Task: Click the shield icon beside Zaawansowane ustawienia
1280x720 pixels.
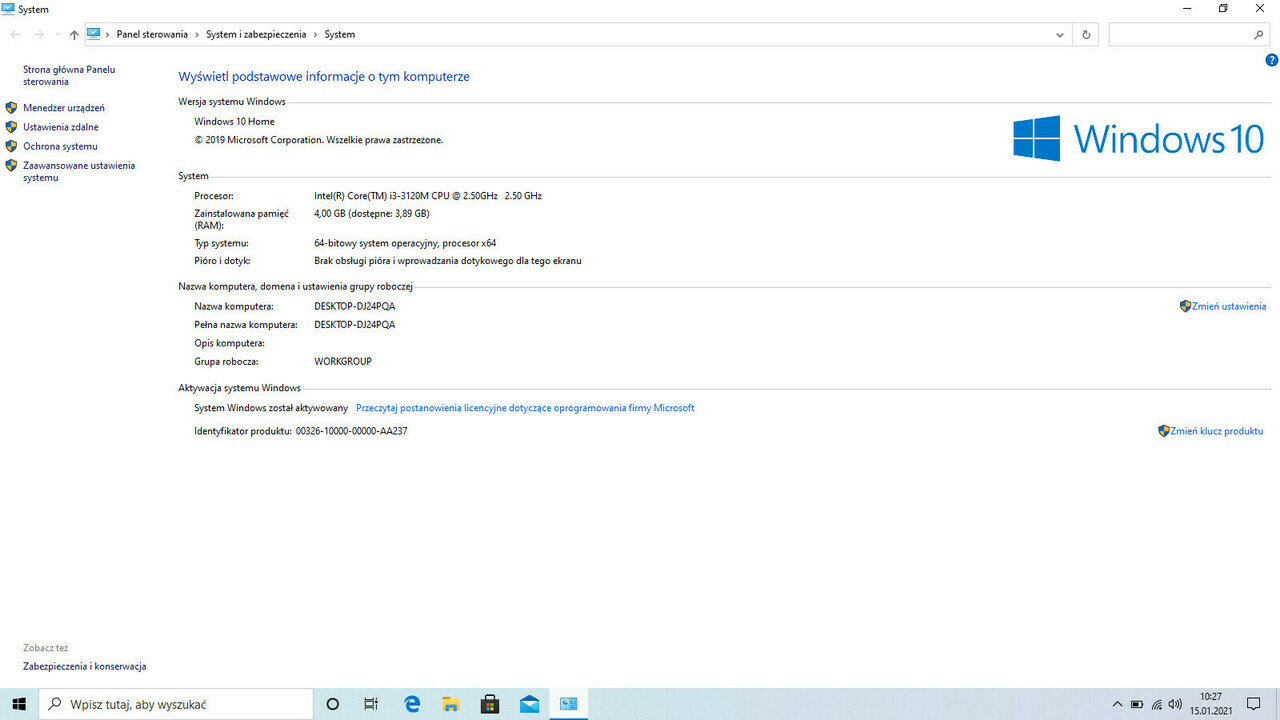Action: point(11,165)
